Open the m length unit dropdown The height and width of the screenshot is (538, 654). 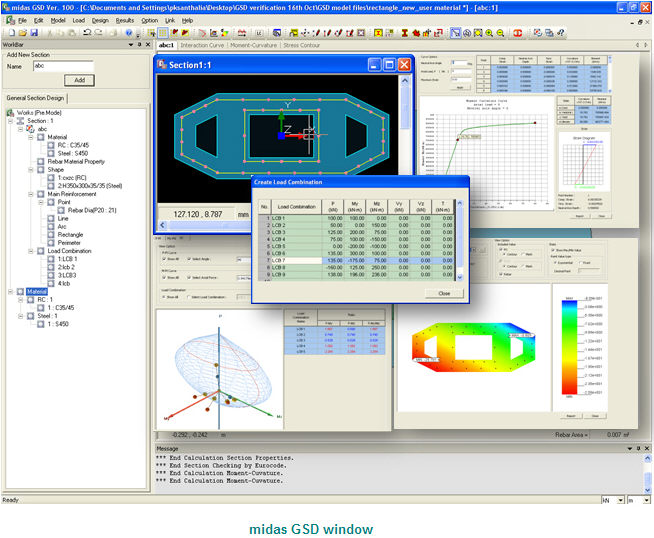(646, 500)
